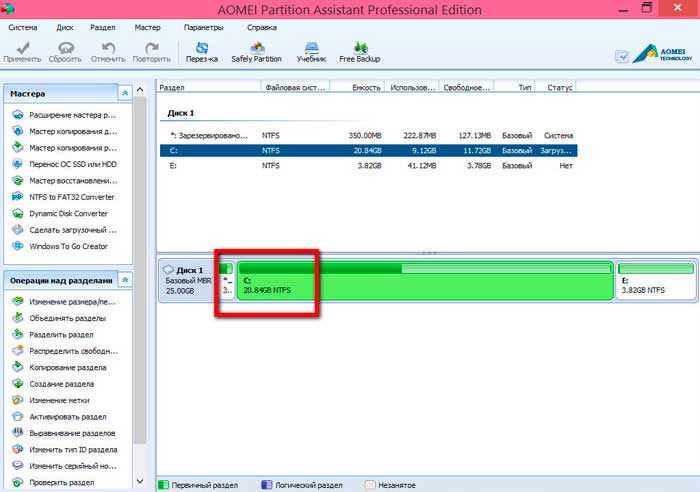Open Мастер восстановления wizard
Image resolution: width=700 pixels, height=492 pixels.
(65, 181)
